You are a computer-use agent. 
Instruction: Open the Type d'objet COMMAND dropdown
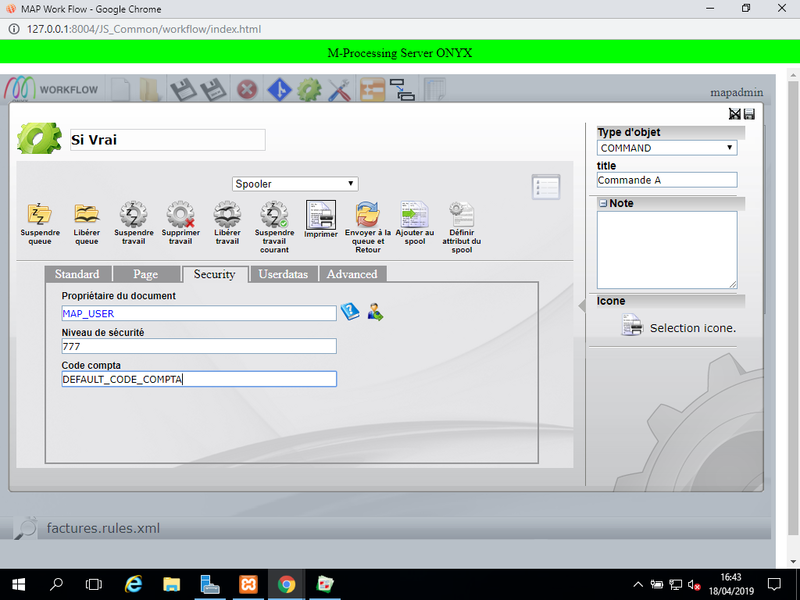666,148
